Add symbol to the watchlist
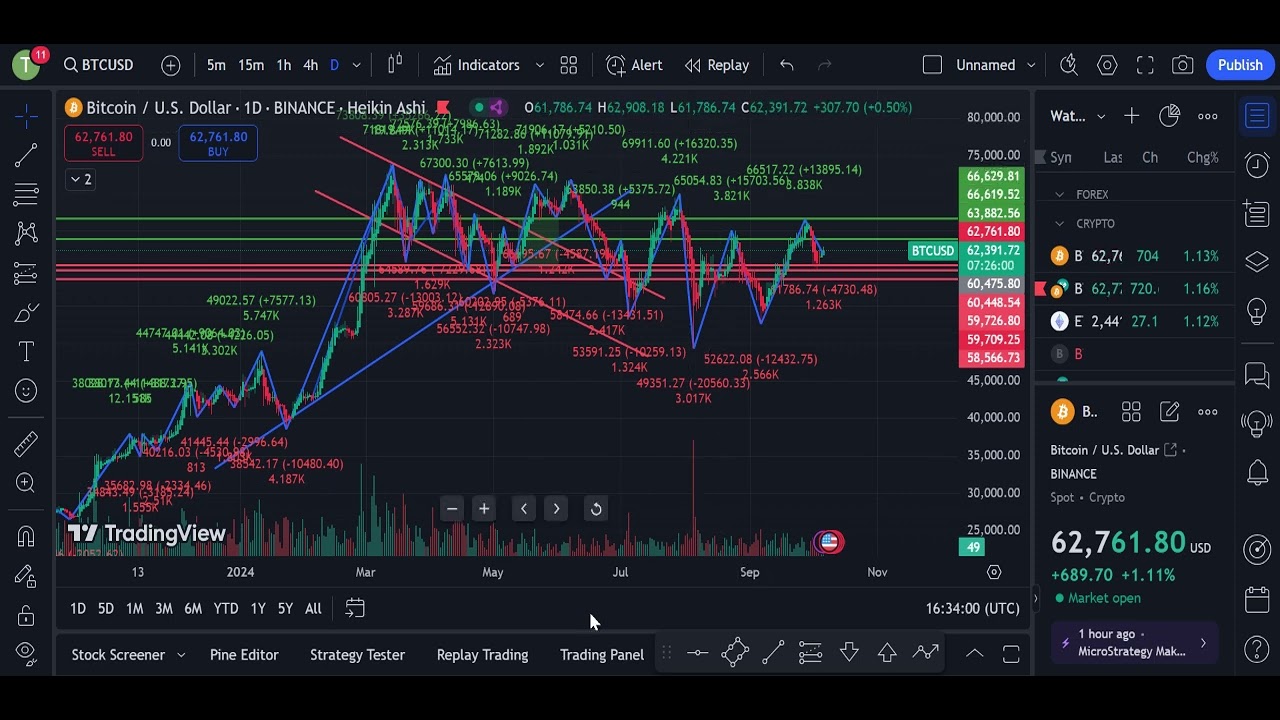 click(1131, 116)
